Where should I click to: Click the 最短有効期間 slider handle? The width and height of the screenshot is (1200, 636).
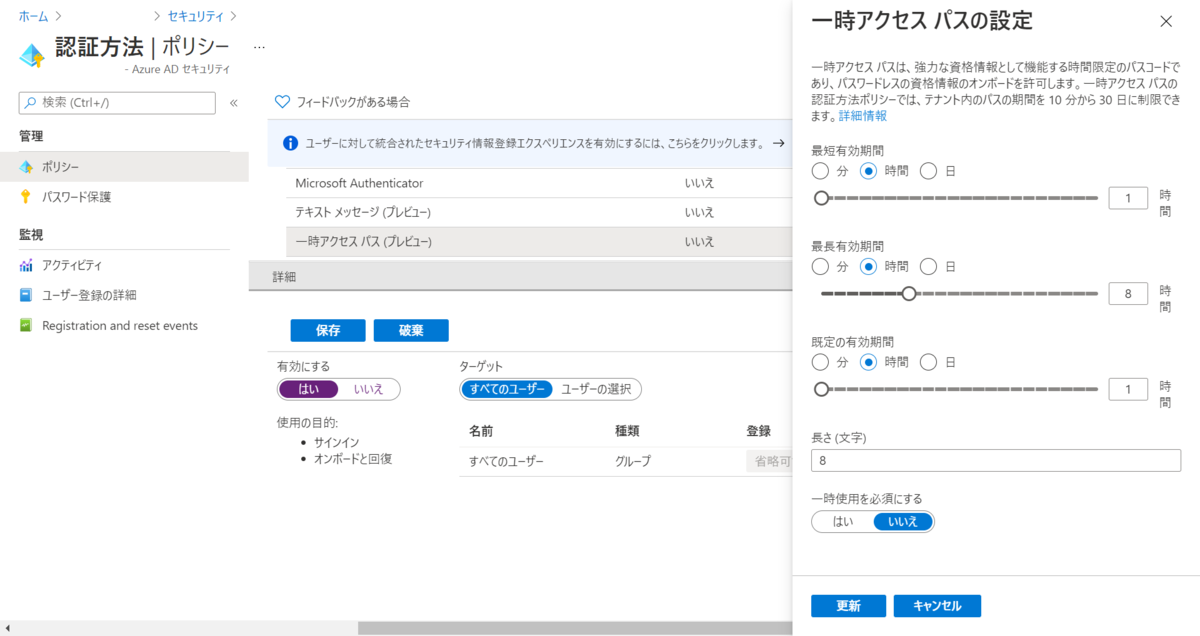tap(822, 198)
